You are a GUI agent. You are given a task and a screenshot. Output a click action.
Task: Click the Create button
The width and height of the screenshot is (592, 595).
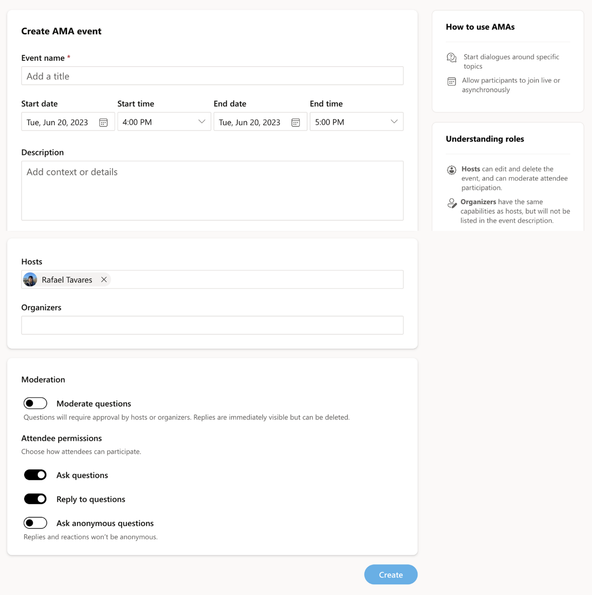pos(391,575)
